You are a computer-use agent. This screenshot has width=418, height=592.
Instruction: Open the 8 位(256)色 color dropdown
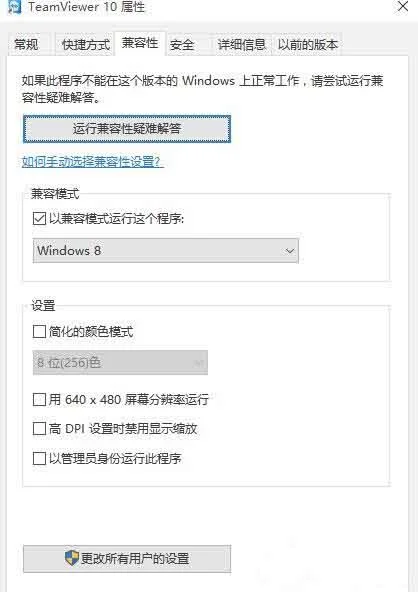click(x=120, y=362)
